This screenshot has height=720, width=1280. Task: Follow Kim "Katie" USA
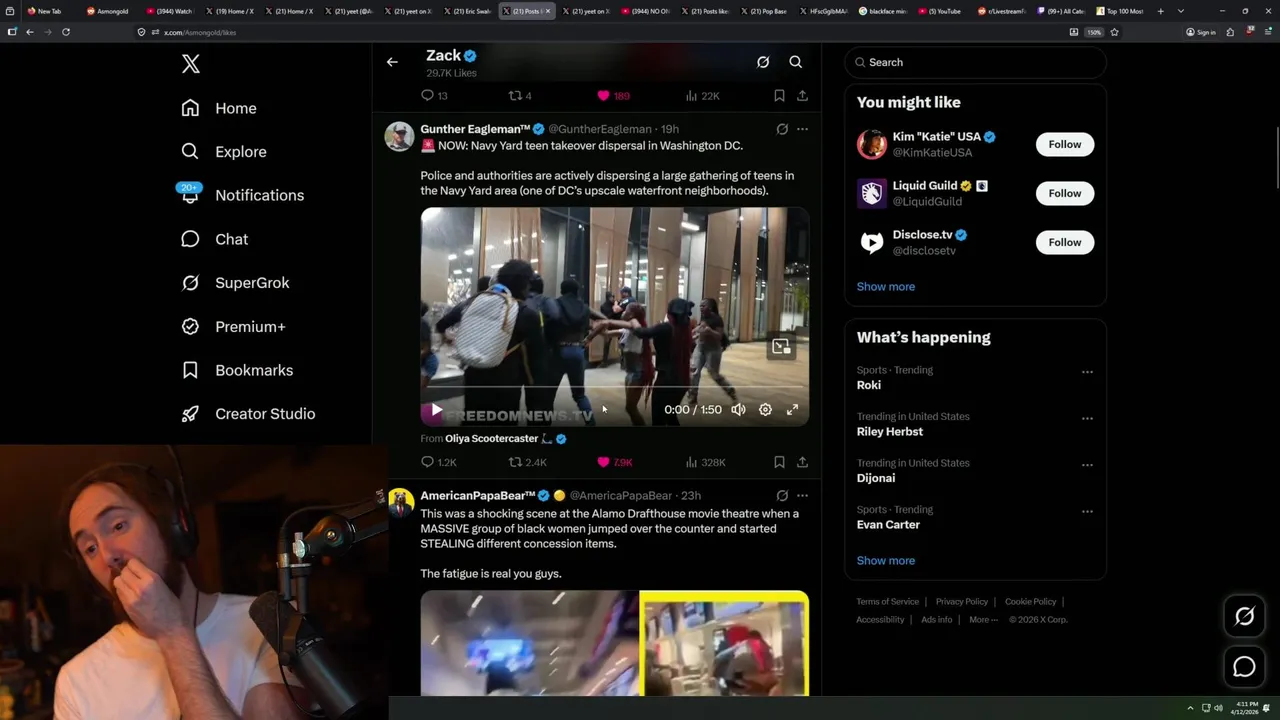1065,144
